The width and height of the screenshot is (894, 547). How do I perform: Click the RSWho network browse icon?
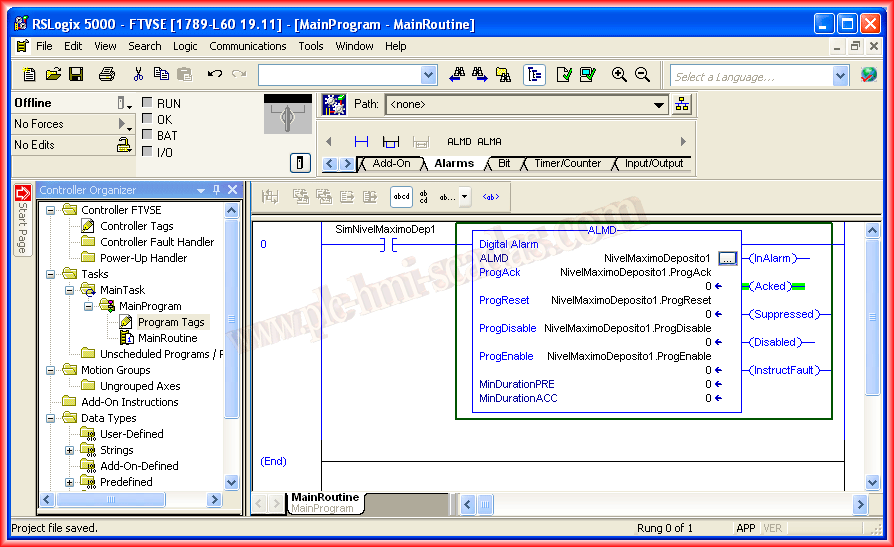682,104
